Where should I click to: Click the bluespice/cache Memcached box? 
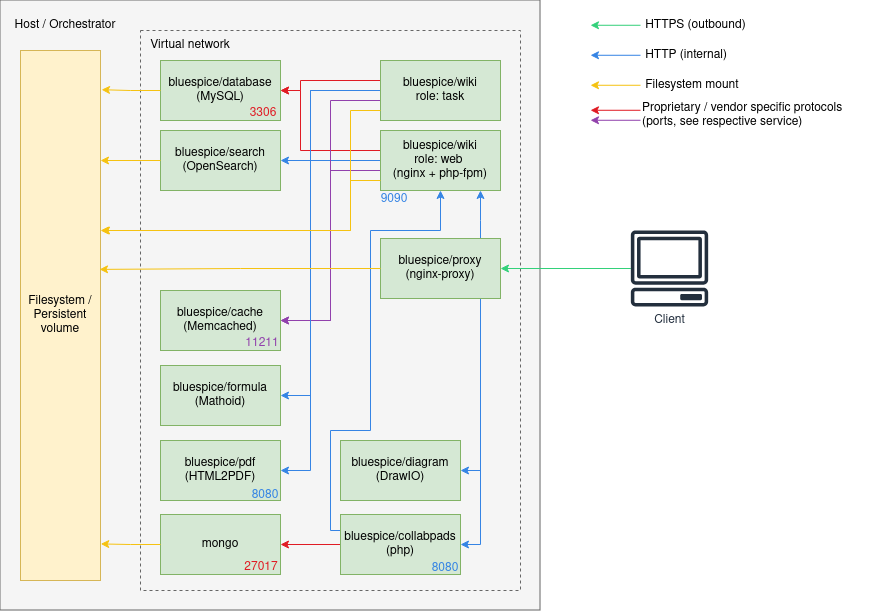pyautogui.click(x=220, y=319)
